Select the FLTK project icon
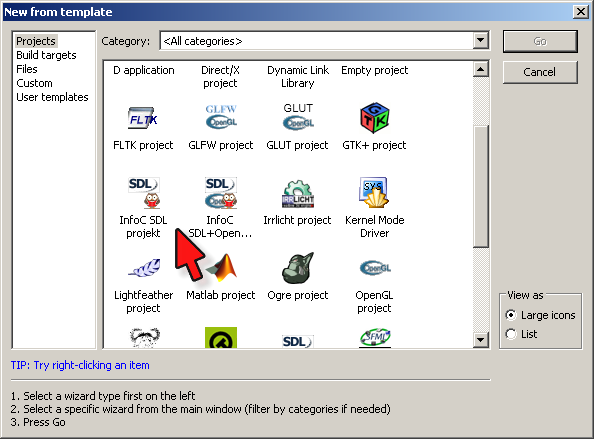The height and width of the screenshot is (439, 594). [143, 118]
